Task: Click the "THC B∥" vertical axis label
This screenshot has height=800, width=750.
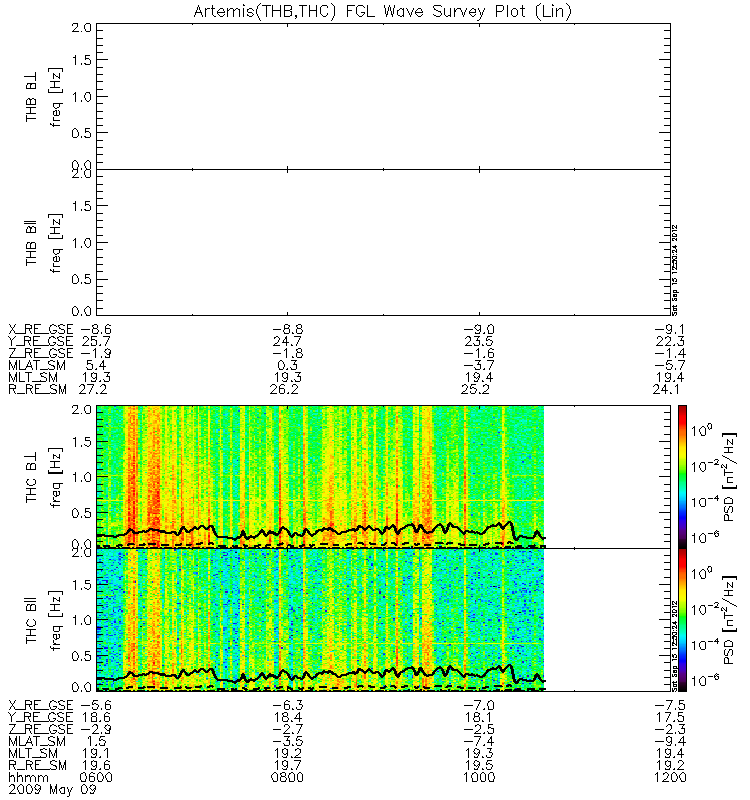Action: pos(32,620)
